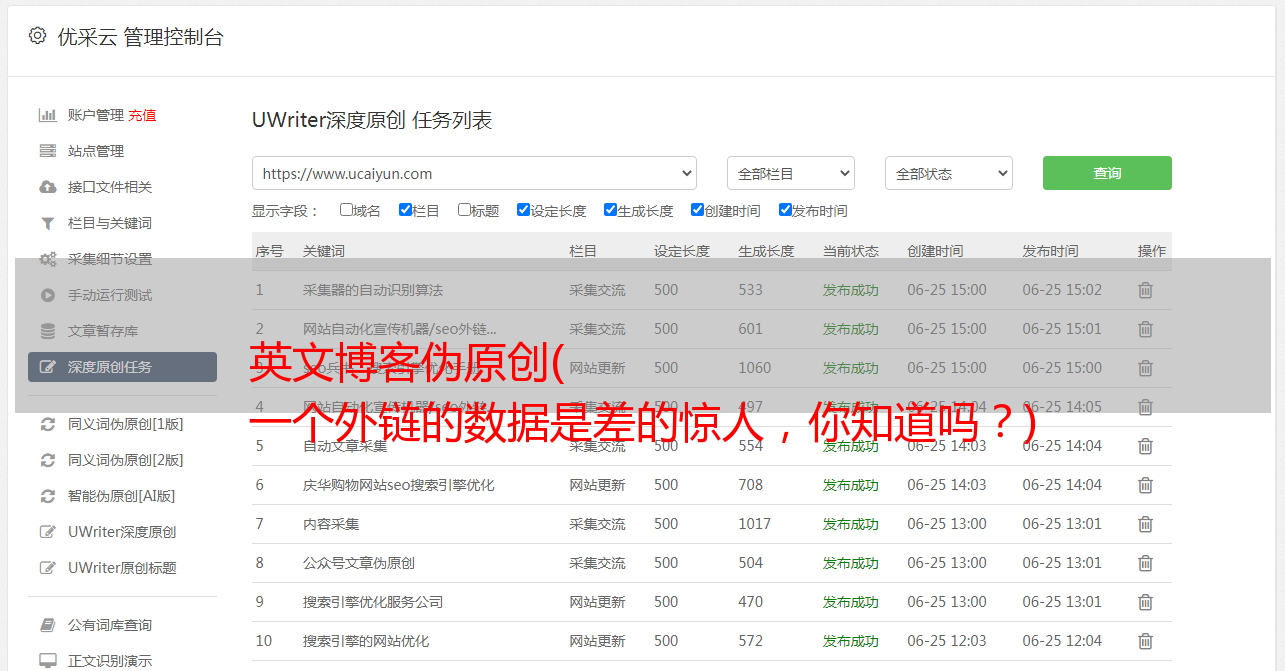Delete task row 庆华购物网站seo搜索引擎优化
This screenshot has height=671, width=1285.
point(1145,485)
